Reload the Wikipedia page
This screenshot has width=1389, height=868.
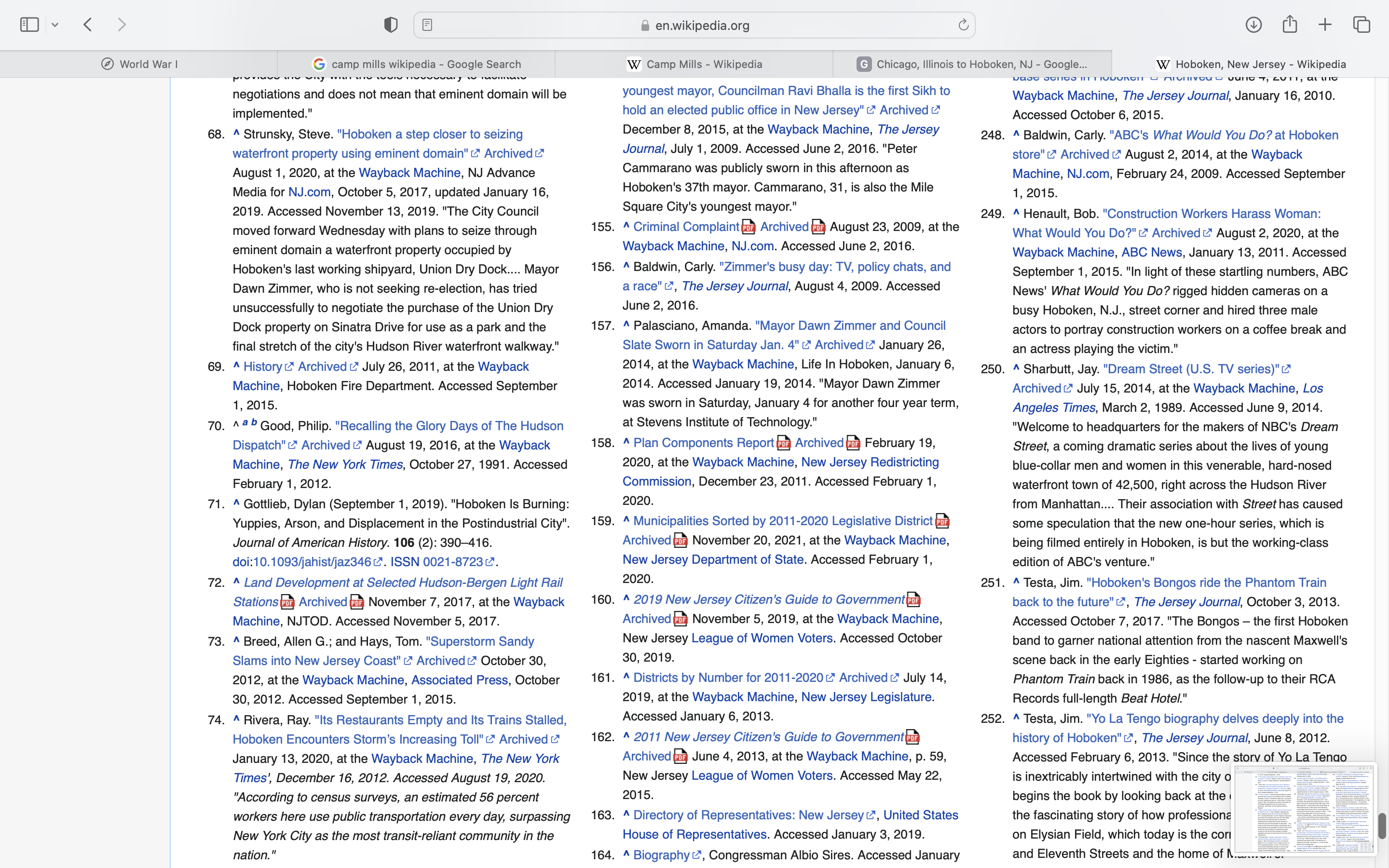[x=963, y=25]
